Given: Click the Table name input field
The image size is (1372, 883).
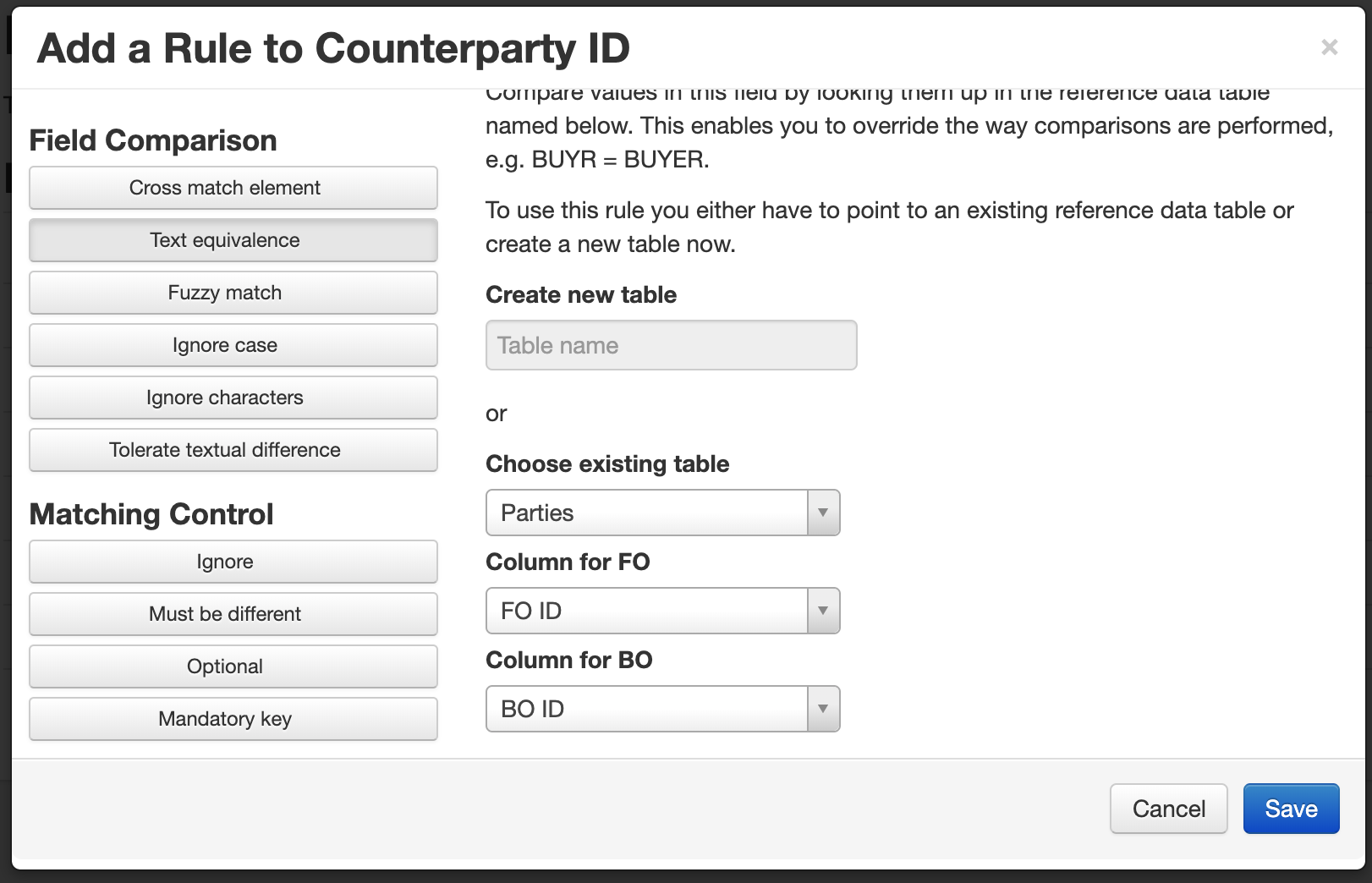Looking at the screenshot, I should (x=672, y=345).
